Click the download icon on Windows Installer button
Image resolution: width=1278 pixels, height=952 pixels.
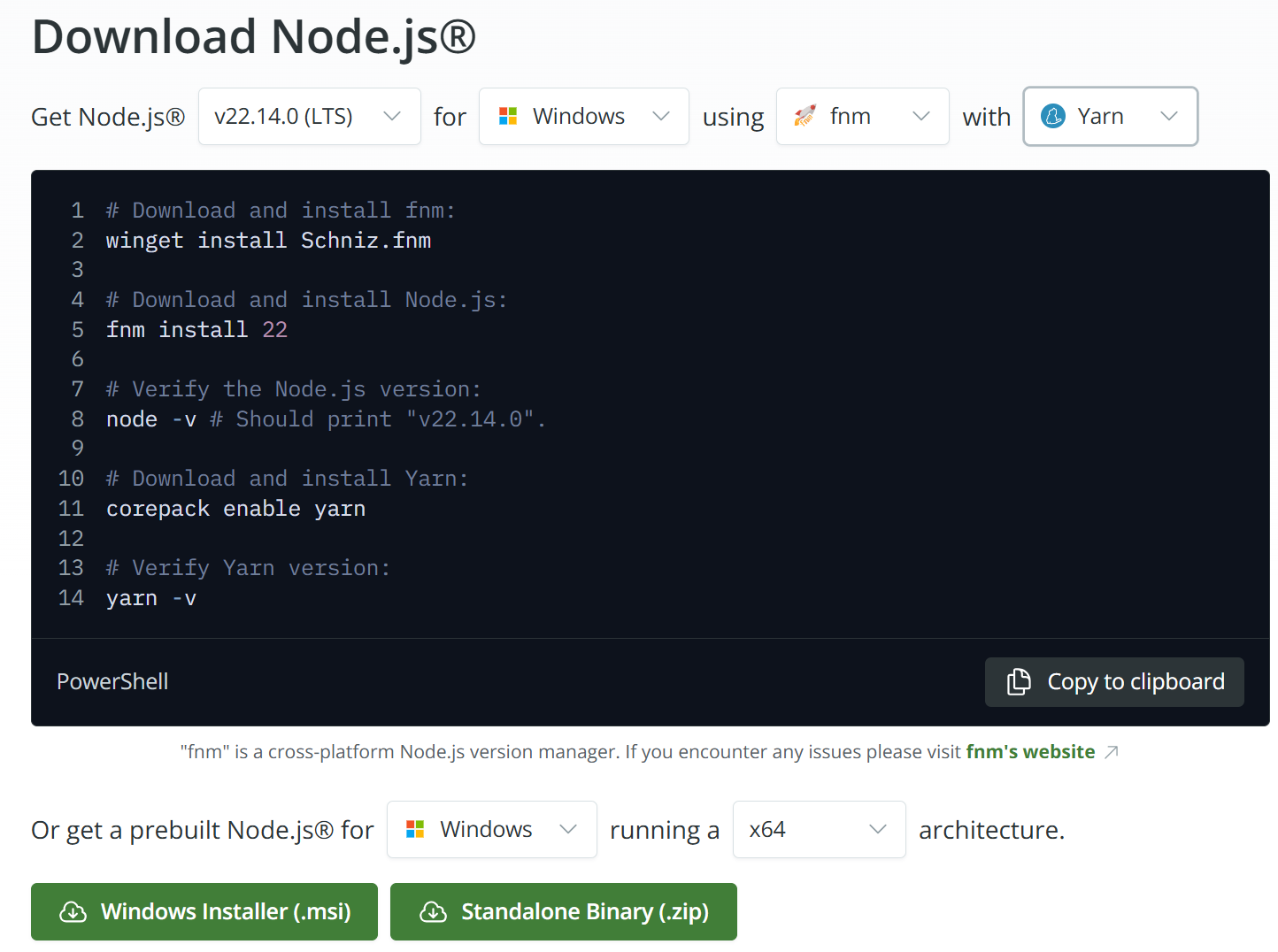click(x=73, y=912)
